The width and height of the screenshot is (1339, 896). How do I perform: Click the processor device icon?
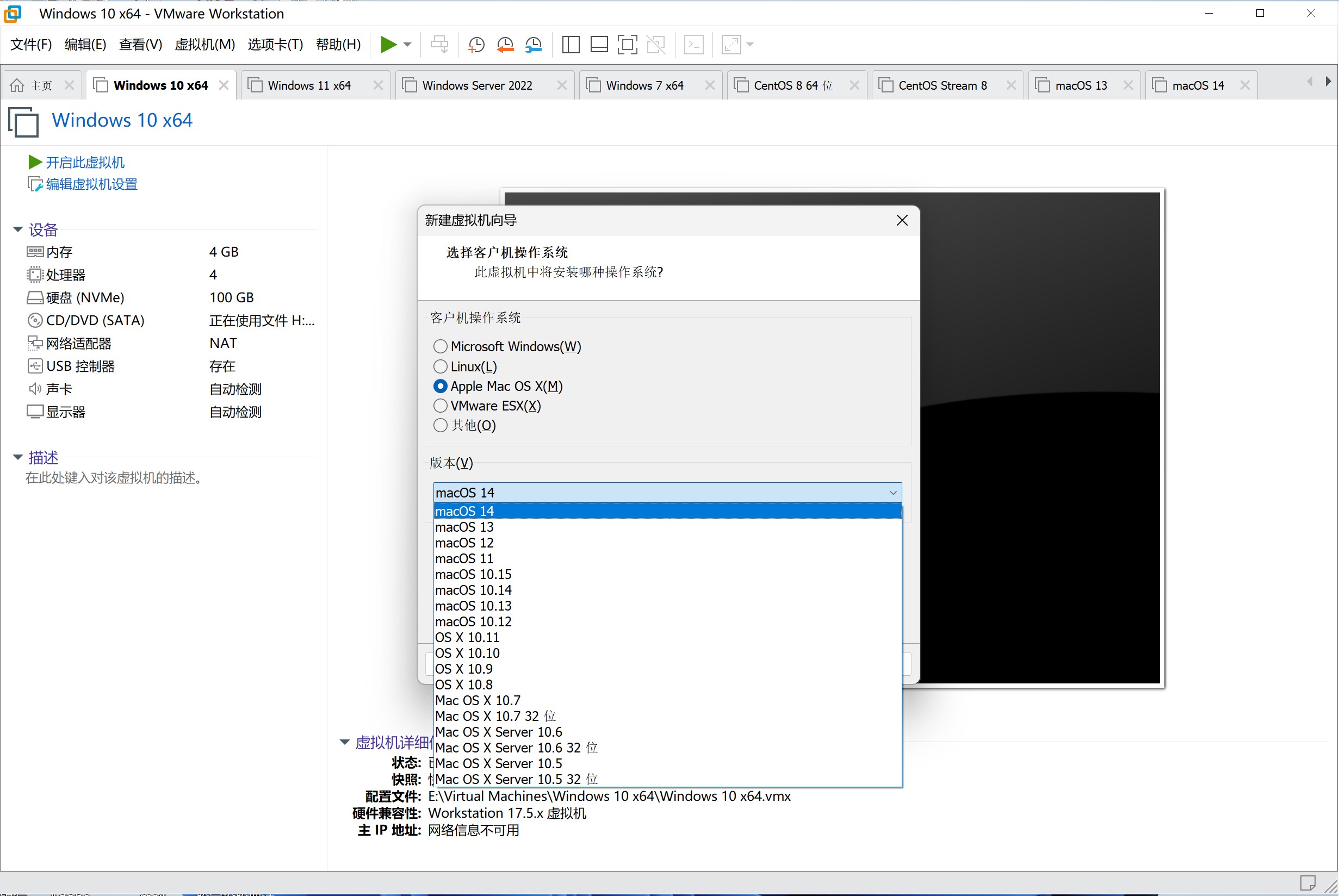point(35,275)
